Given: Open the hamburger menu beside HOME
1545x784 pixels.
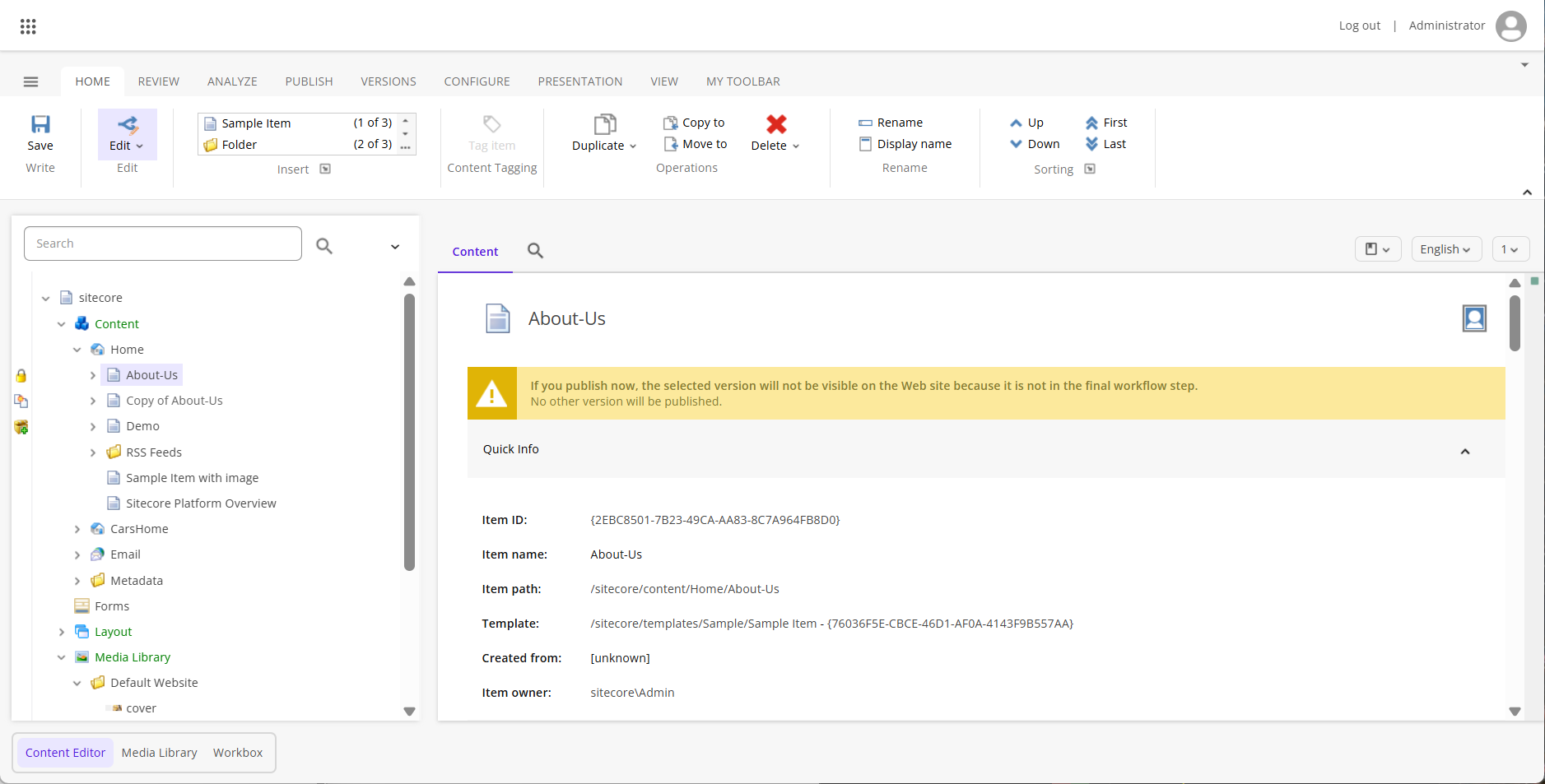Looking at the screenshot, I should pos(31,81).
